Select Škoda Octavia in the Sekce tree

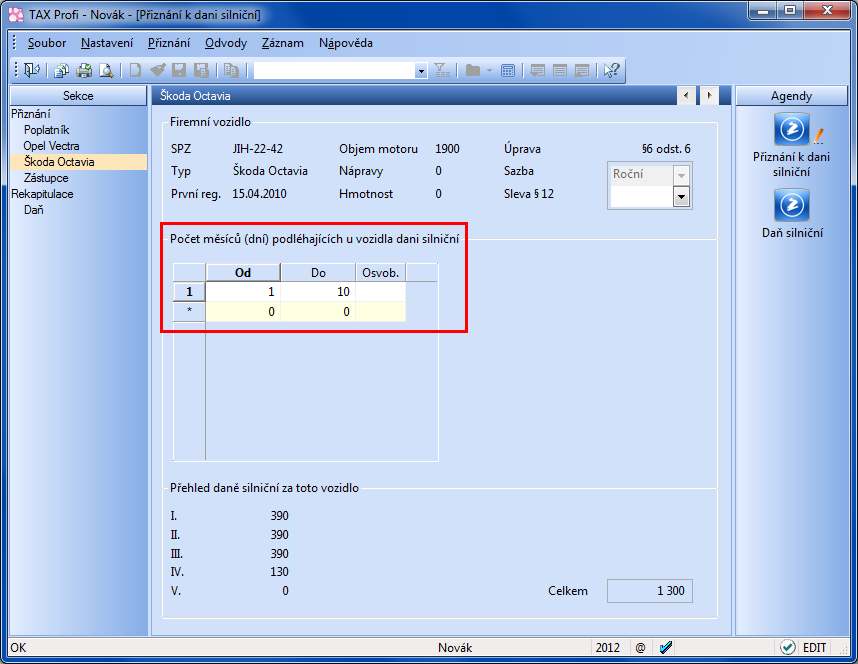59,161
